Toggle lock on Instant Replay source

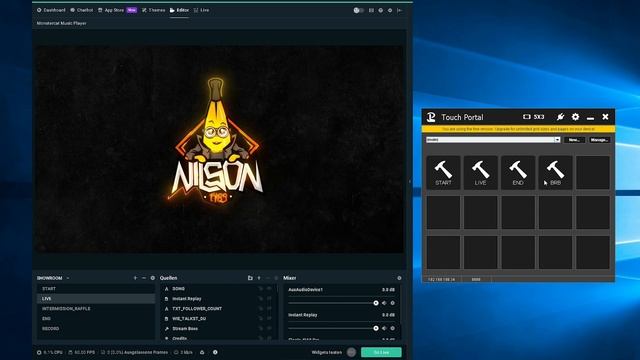[x=260, y=299]
